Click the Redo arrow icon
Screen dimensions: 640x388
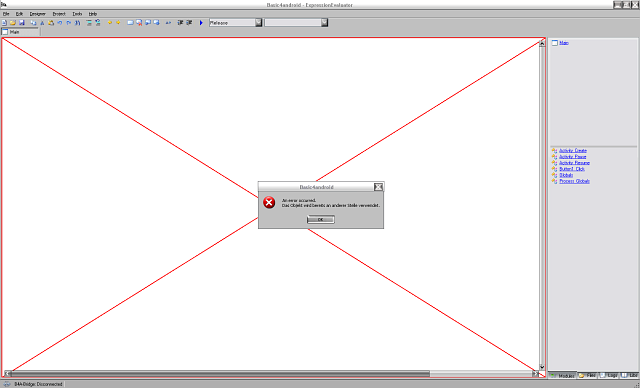tap(69, 23)
